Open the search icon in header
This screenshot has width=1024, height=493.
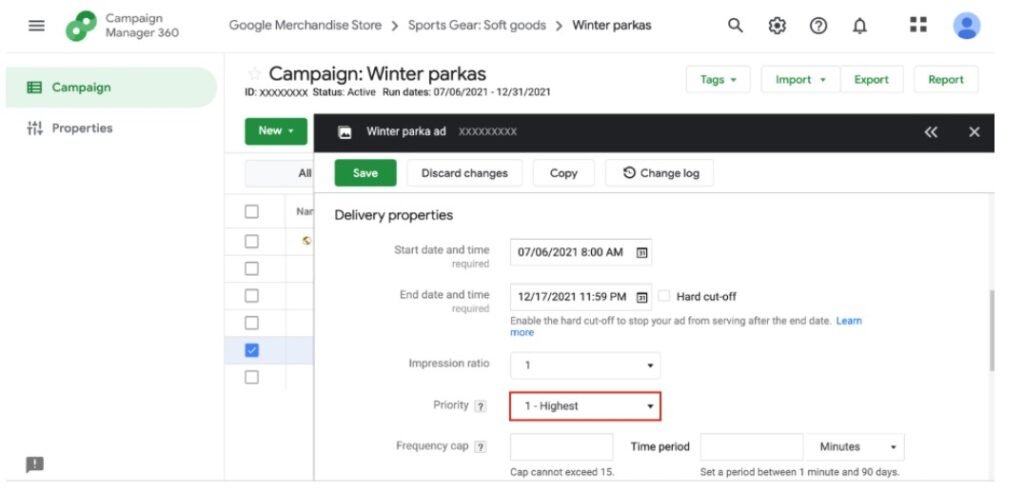tap(735, 25)
